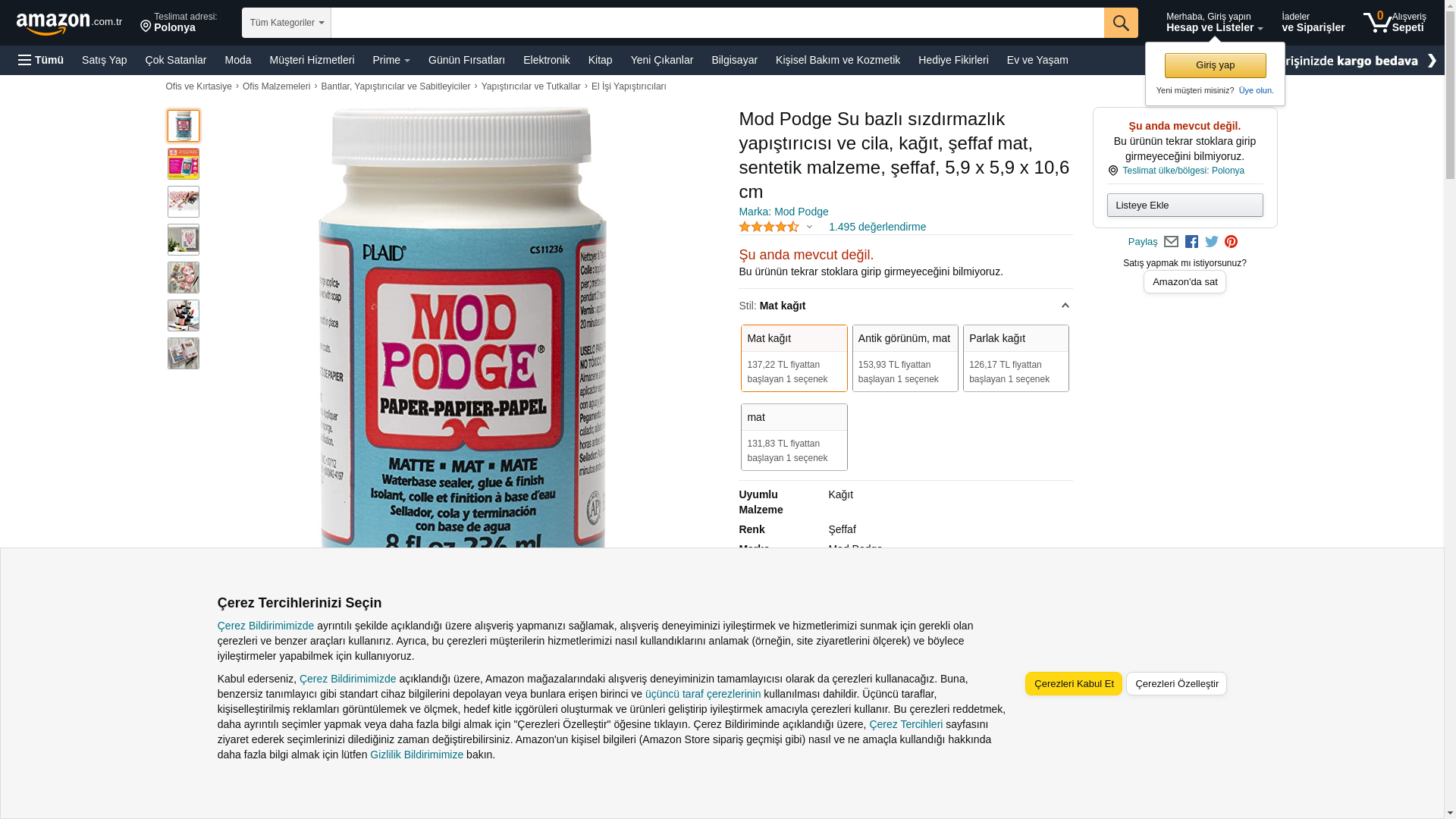Accept cookies with Çerezleri Kabul Et
Screen dimensions: 1456x819
[1074, 683]
